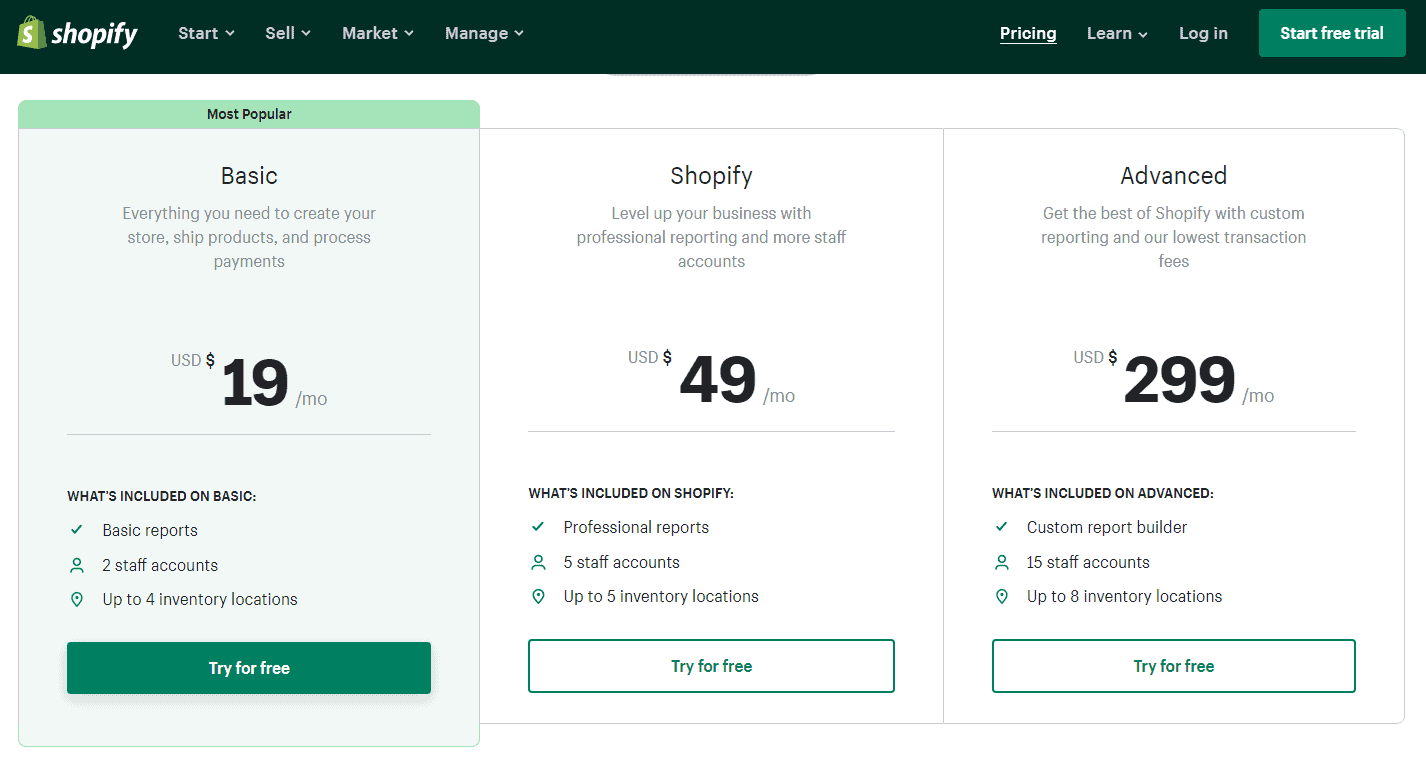1426x759 pixels.
Task: Click the 49 /mo price
Action: coord(711,380)
